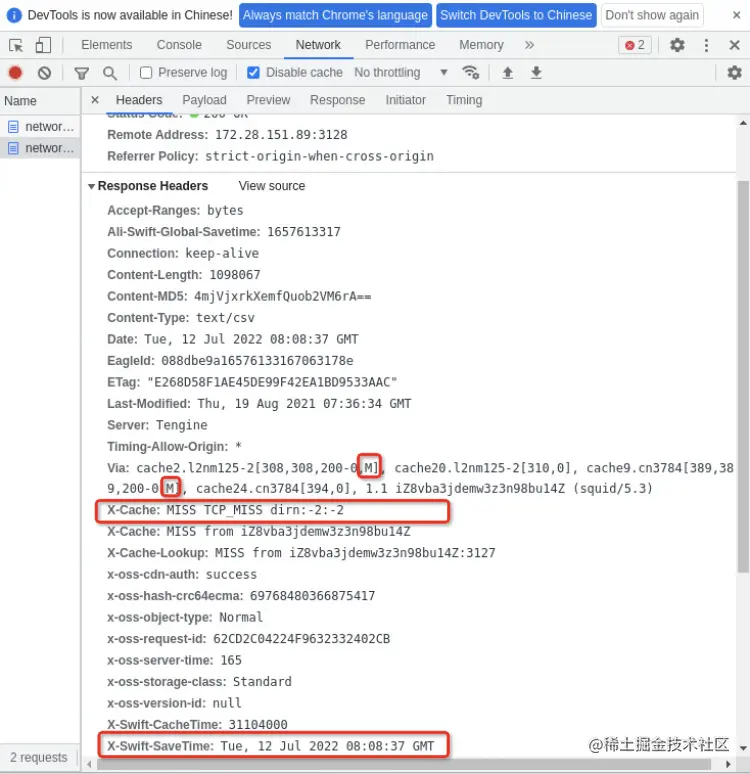The width and height of the screenshot is (750, 774).
Task: Click the red record network log button
Action: (x=15, y=73)
